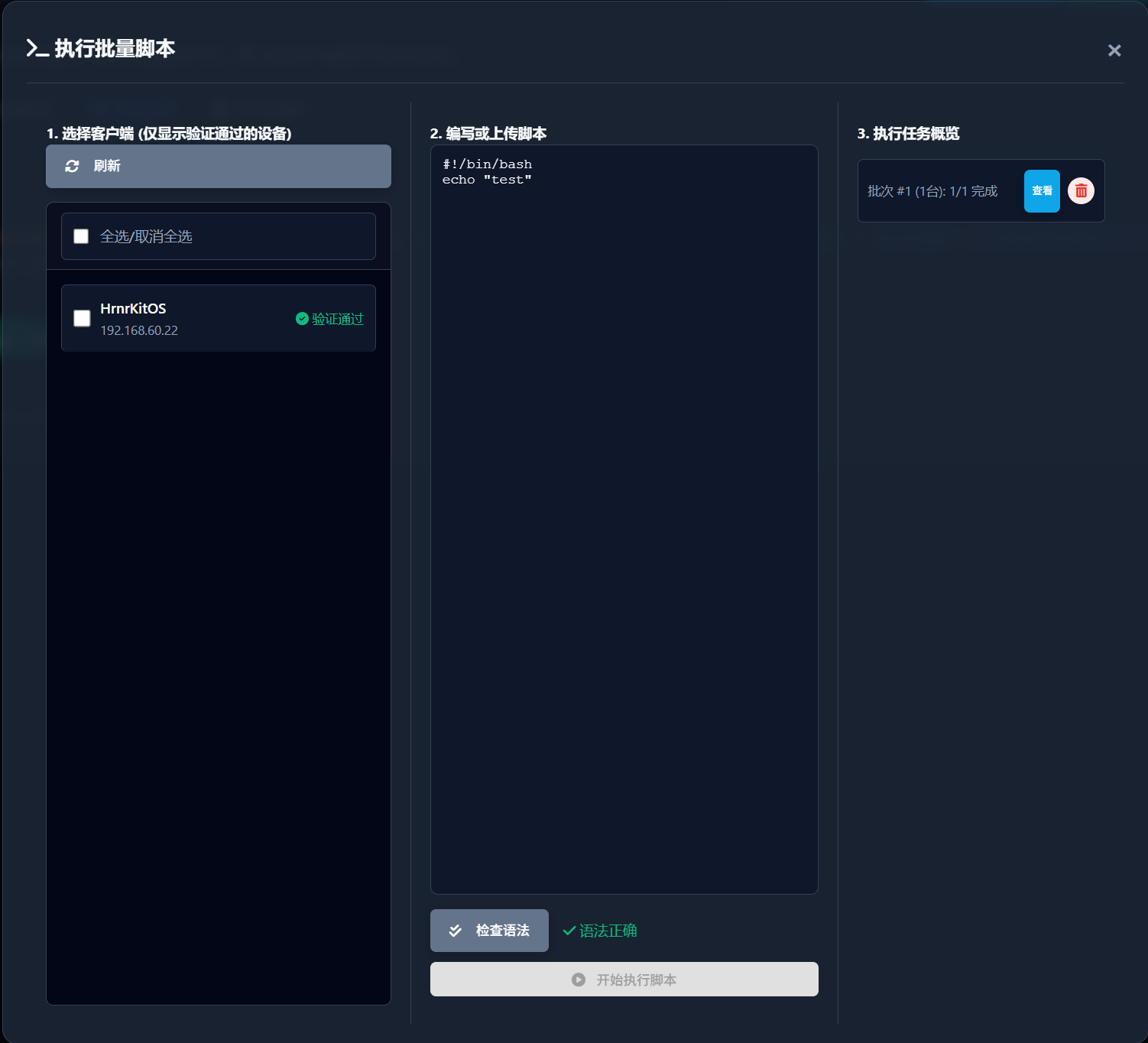
Task: Click the 批次 #1 (1台): 1/1 完成 entry
Action: point(932,191)
